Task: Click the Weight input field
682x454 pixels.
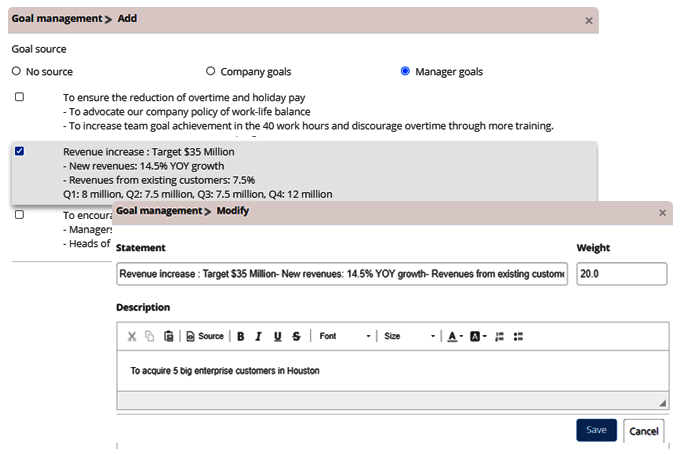Action: (x=622, y=274)
